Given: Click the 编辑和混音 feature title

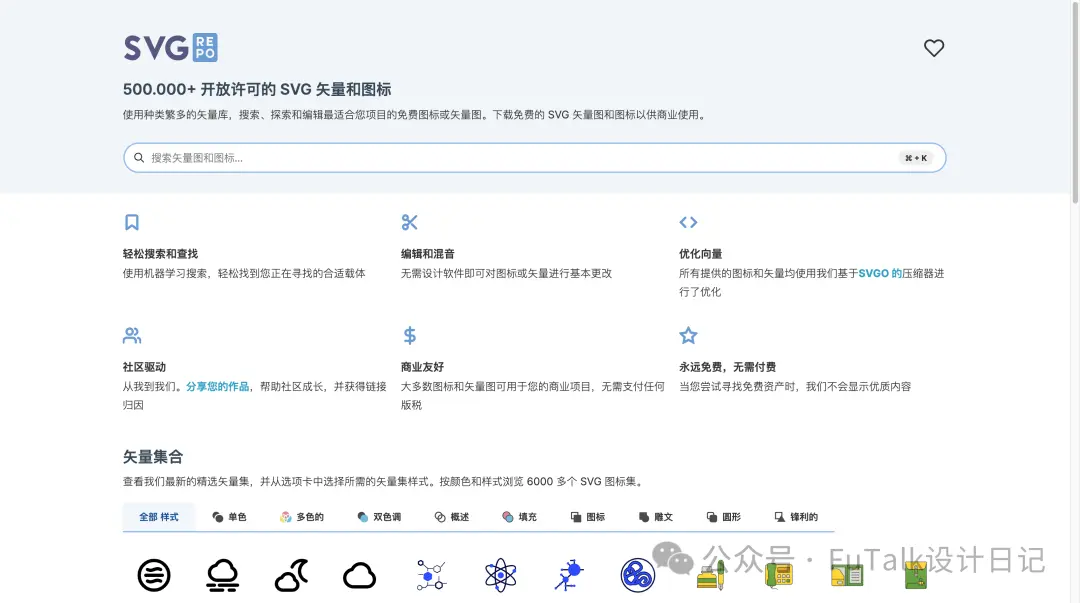Looking at the screenshot, I should point(428,254).
